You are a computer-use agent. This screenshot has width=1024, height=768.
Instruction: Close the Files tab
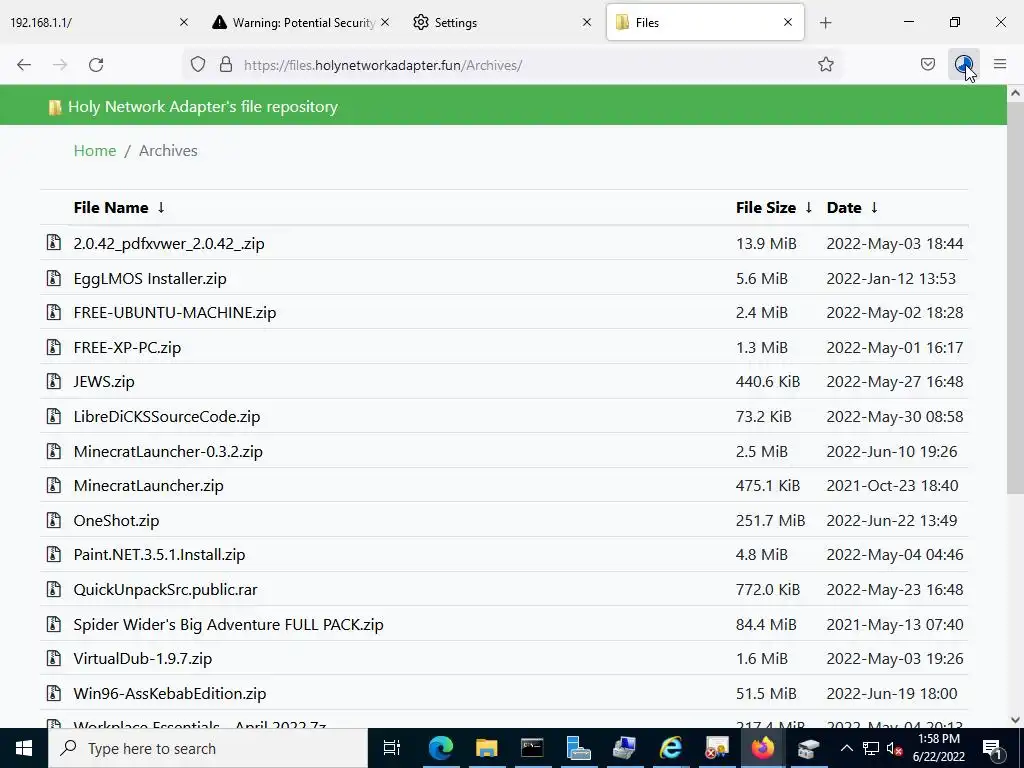click(788, 22)
